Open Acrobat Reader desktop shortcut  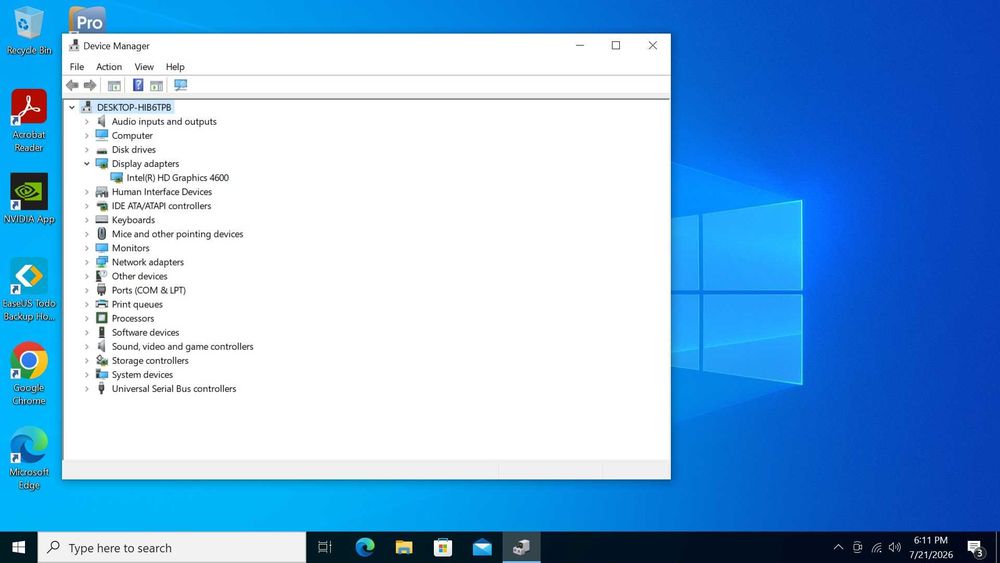[x=29, y=121]
